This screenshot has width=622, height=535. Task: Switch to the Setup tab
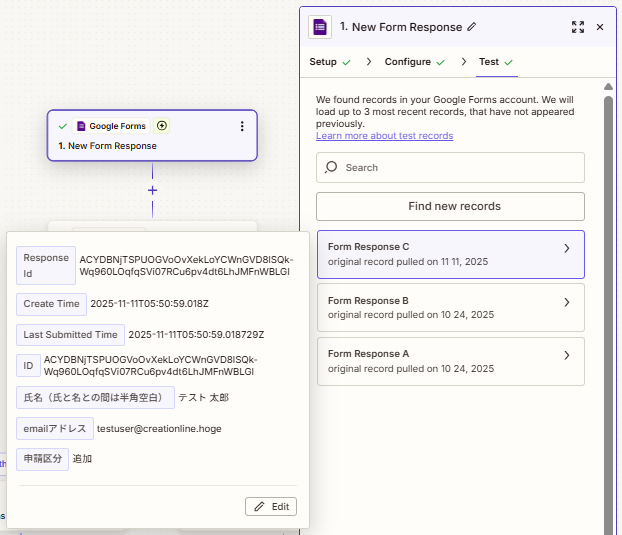(x=323, y=62)
